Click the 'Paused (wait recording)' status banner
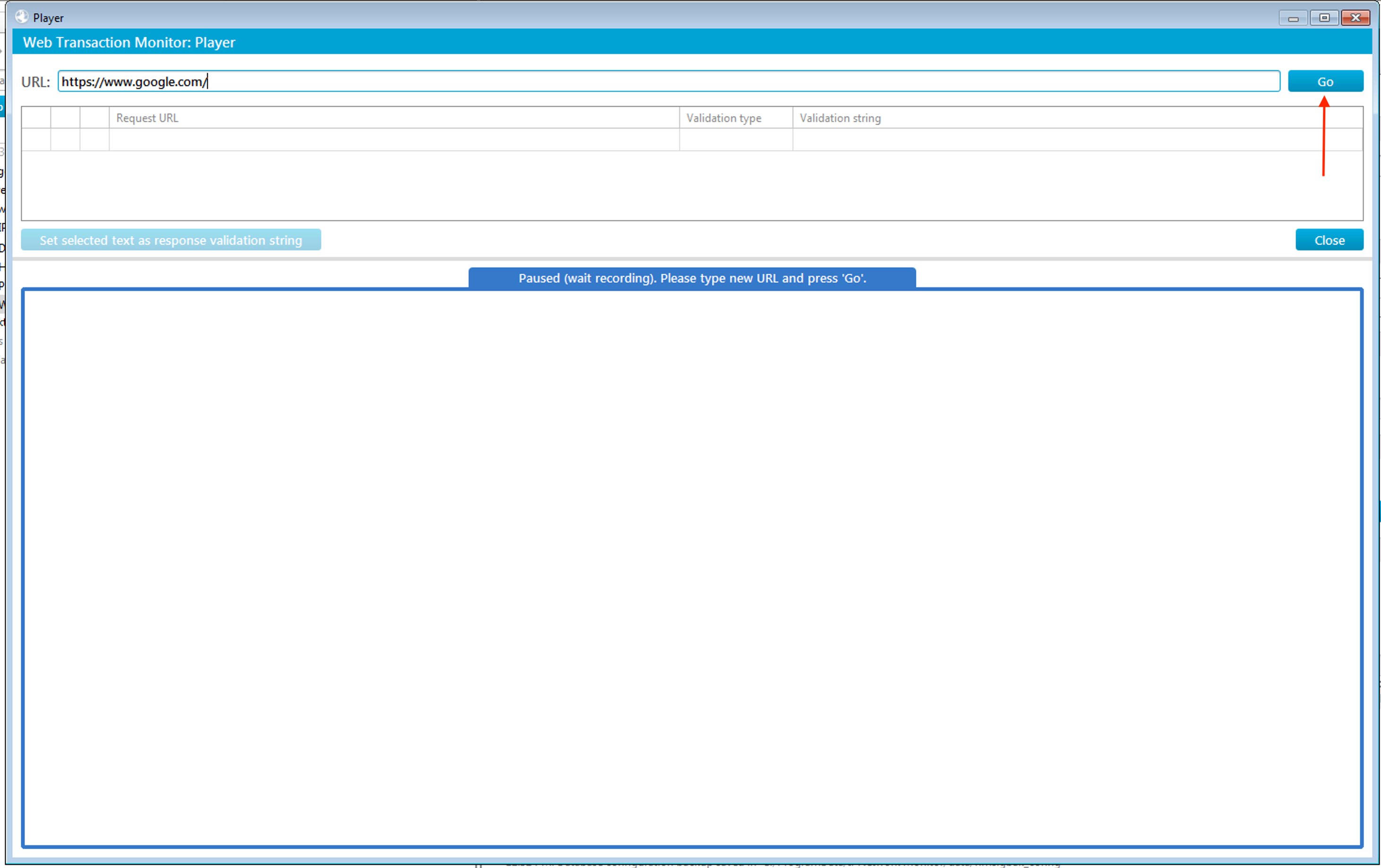 [691, 279]
